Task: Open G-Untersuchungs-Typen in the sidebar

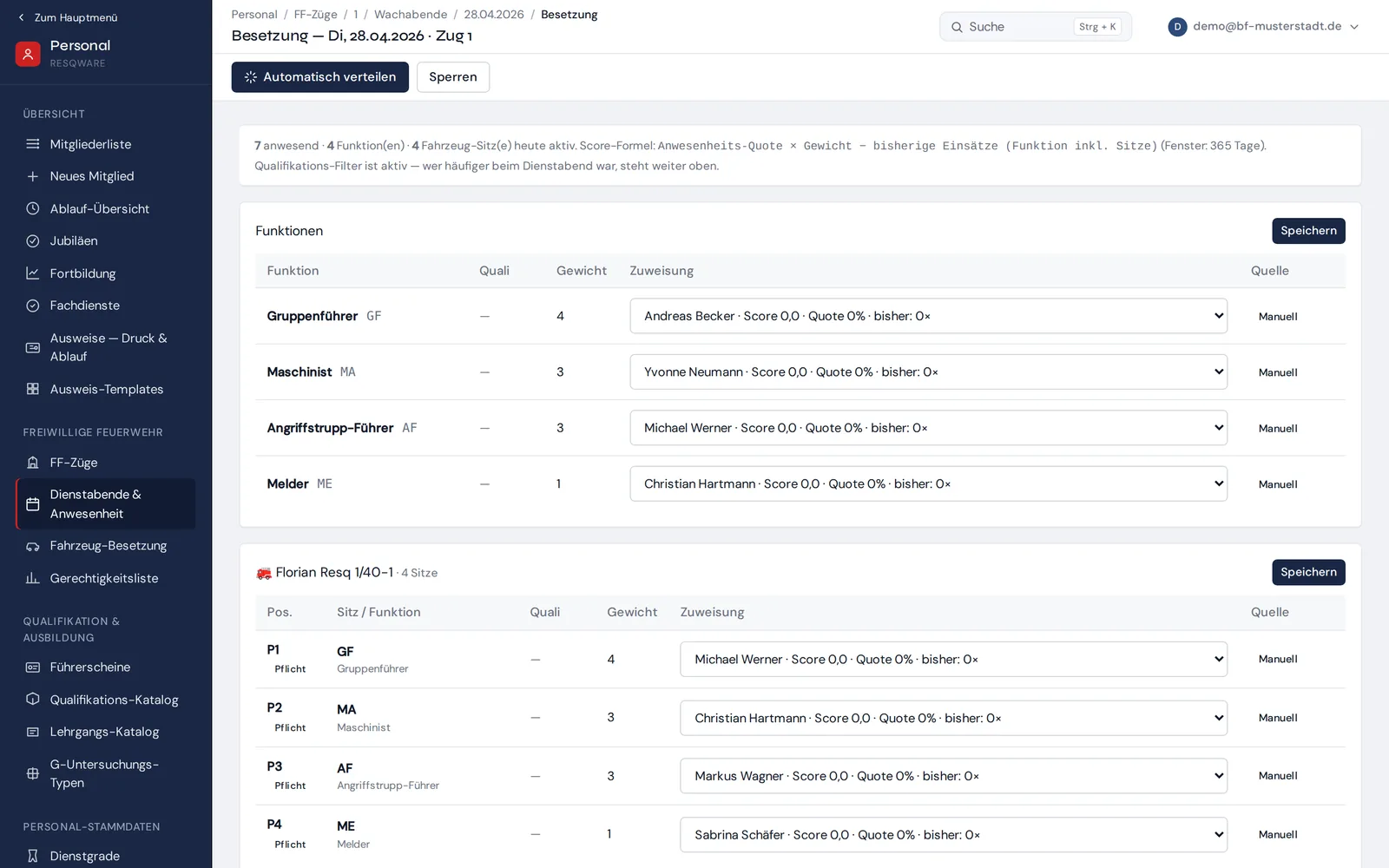Action: (x=105, y=773)
